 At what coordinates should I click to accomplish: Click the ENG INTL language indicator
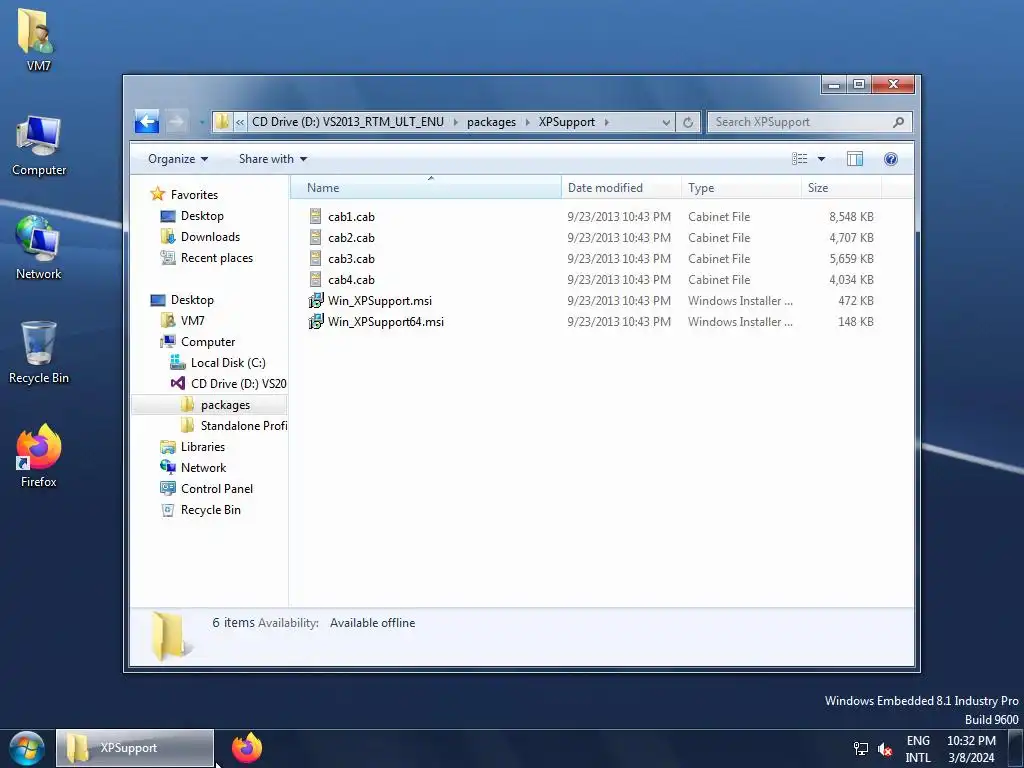pyautogui.click(x=918, y=749)
